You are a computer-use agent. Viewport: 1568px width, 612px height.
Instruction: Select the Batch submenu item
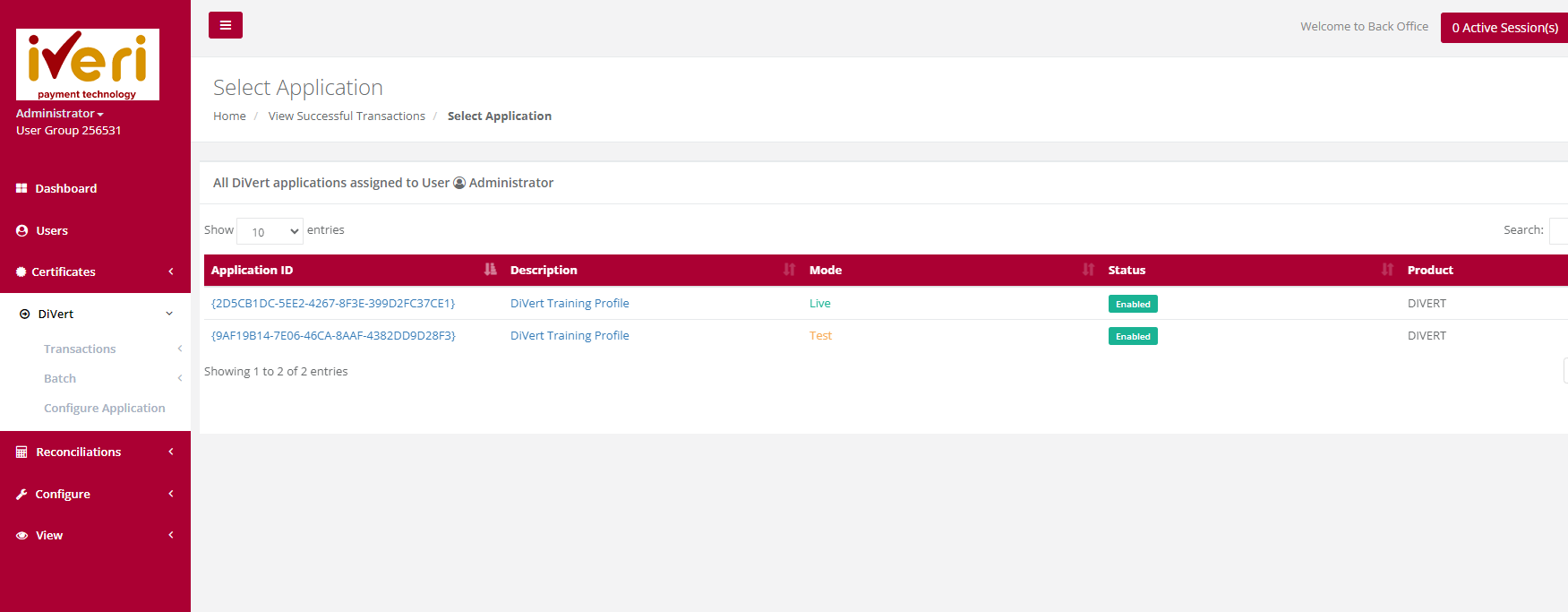(60, 378)
